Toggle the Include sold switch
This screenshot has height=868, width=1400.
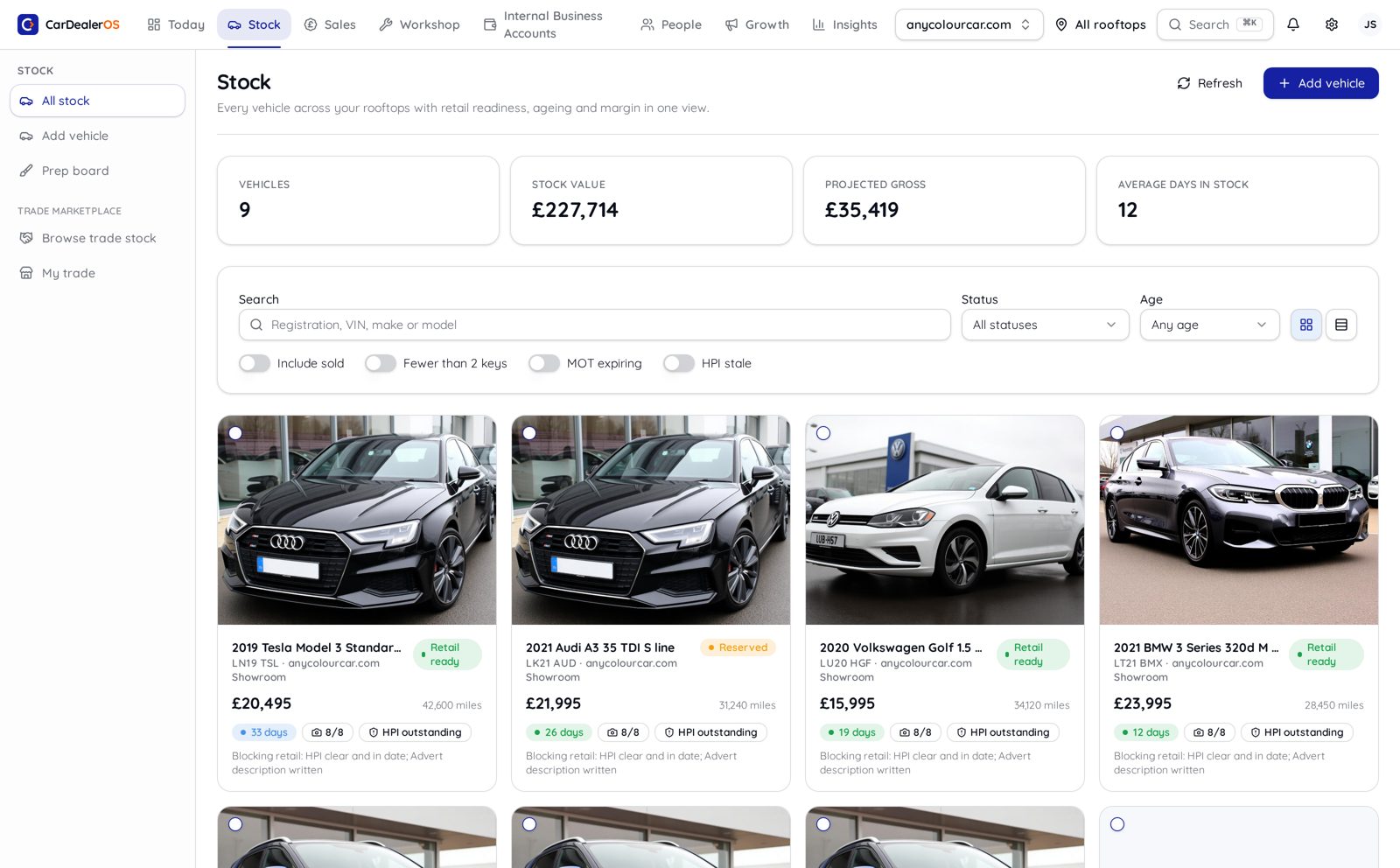pos(255,363)
